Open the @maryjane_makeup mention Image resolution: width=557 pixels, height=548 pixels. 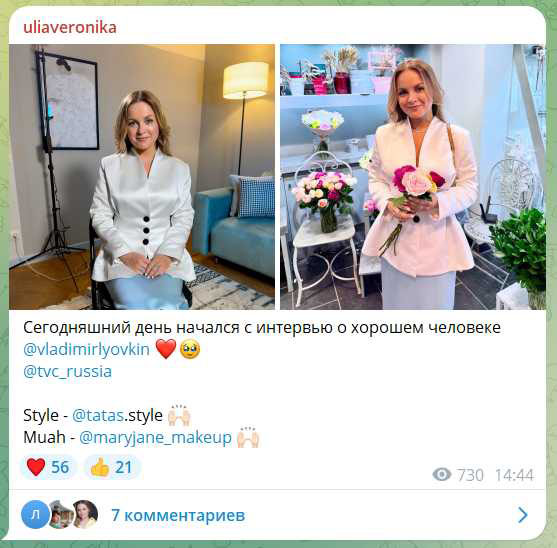(155, 437)
